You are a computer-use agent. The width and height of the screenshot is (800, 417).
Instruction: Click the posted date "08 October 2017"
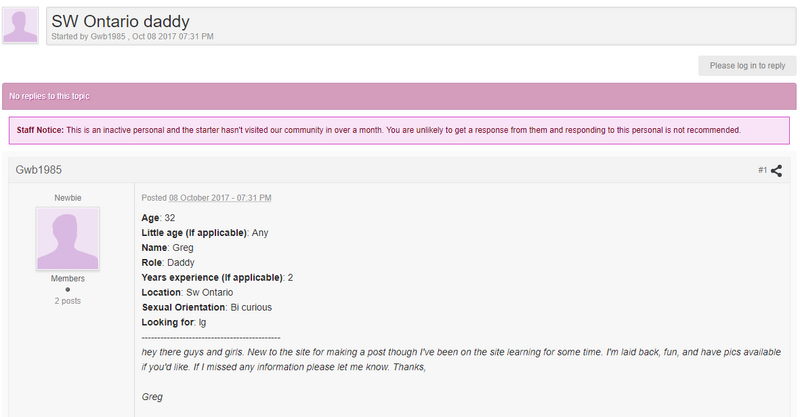tap(220, 198)
